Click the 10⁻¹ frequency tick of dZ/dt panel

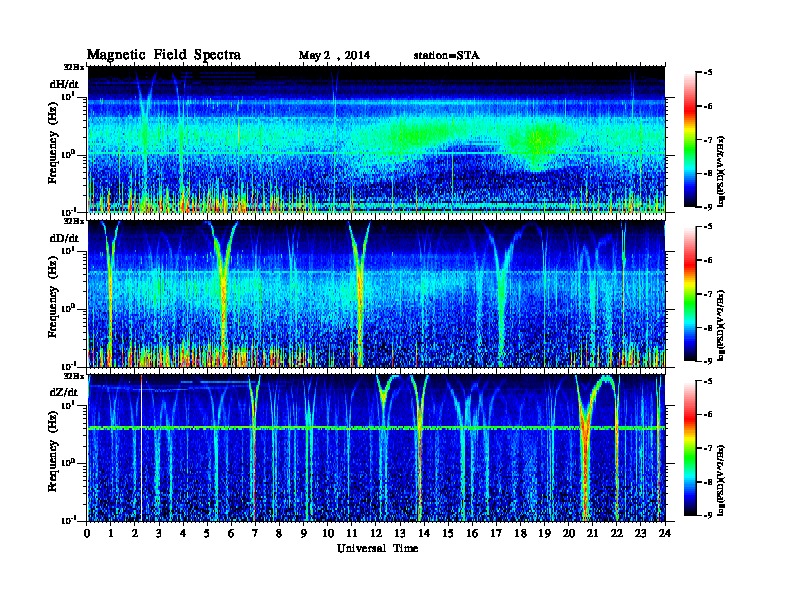click(x=69, y=520)
